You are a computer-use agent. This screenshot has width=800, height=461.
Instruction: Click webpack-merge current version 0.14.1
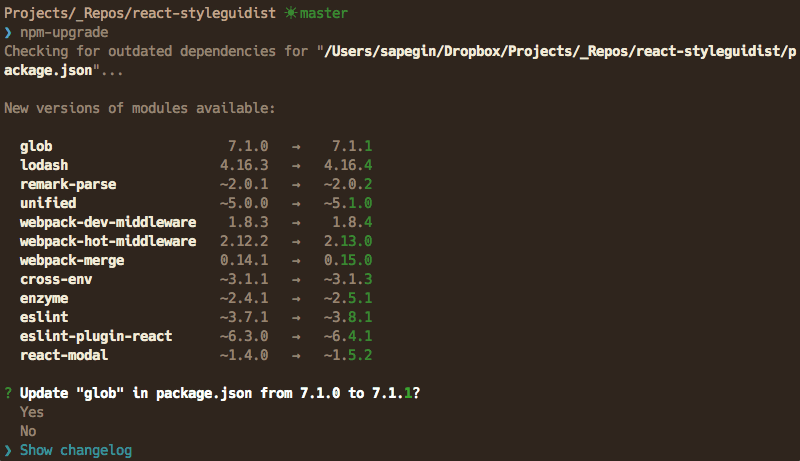click(x=244, y=260)
